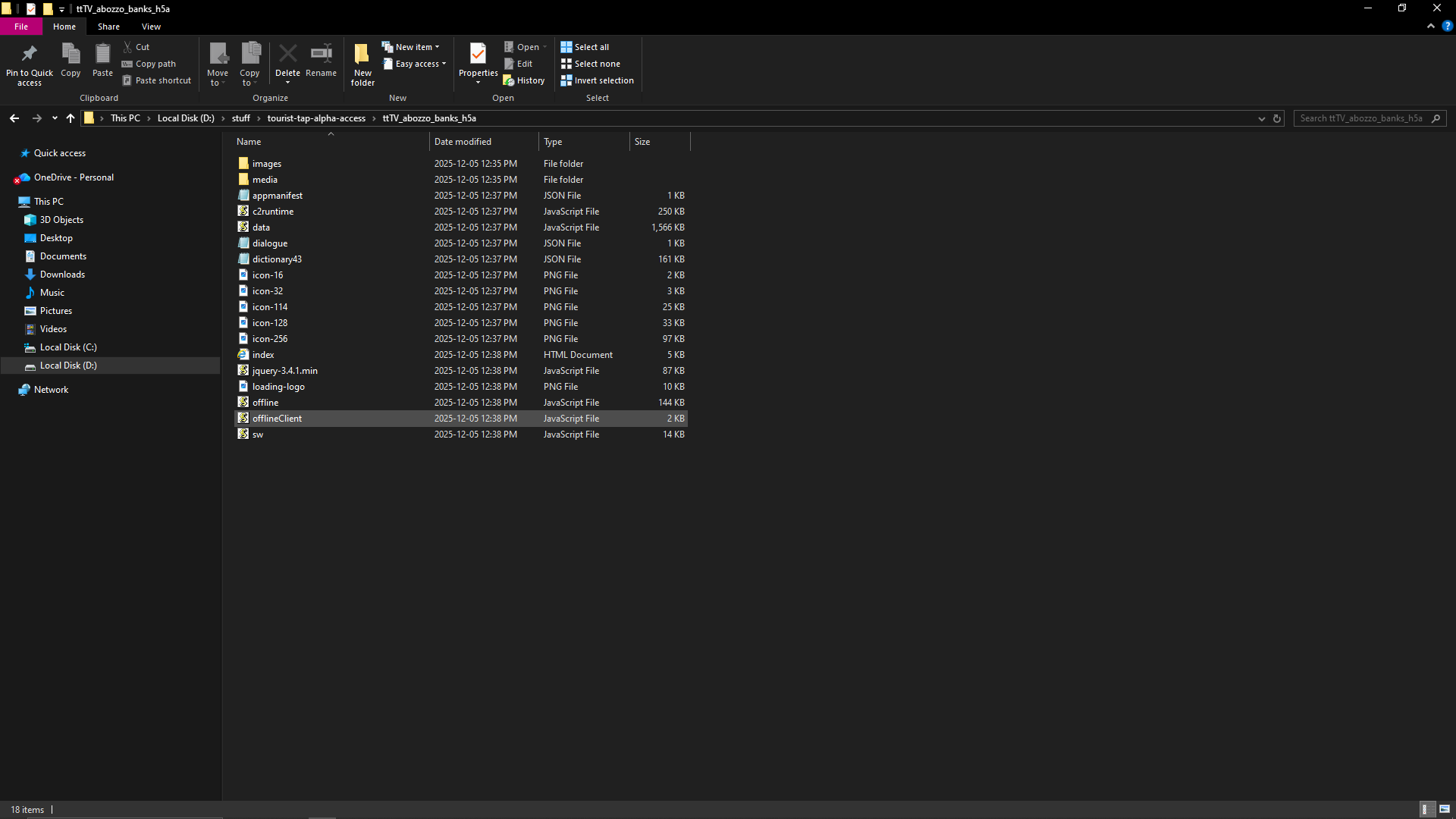1456x819 pixels.
Task: Switch to details view in status bar
Action: point(1425,809)
